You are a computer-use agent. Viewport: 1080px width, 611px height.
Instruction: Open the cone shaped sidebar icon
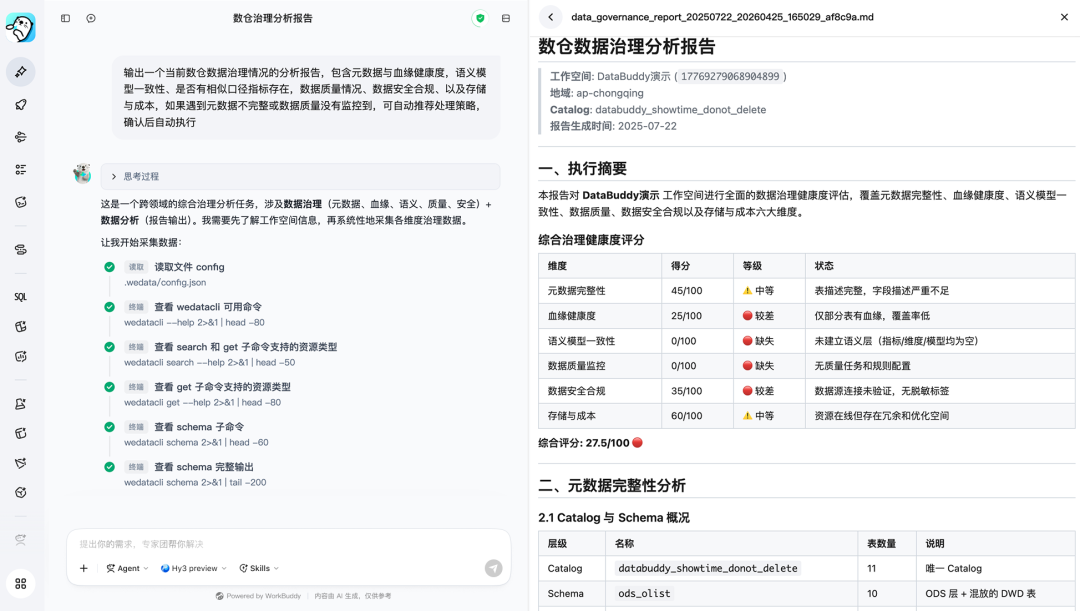point(21,463)
